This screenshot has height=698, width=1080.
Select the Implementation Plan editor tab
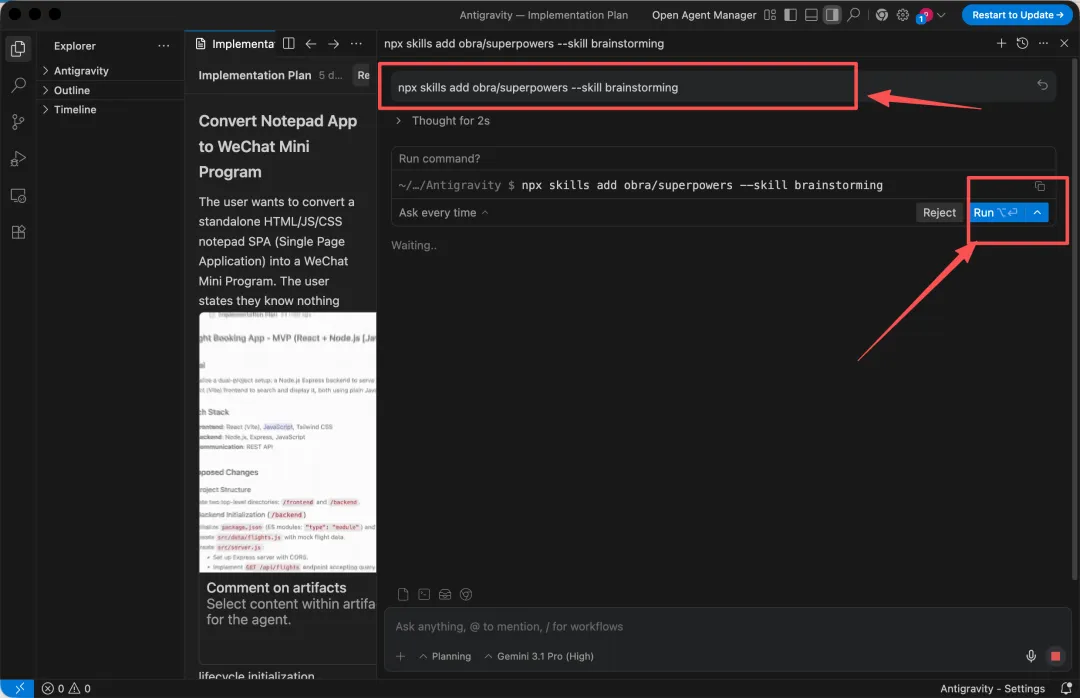coord(236,43)
